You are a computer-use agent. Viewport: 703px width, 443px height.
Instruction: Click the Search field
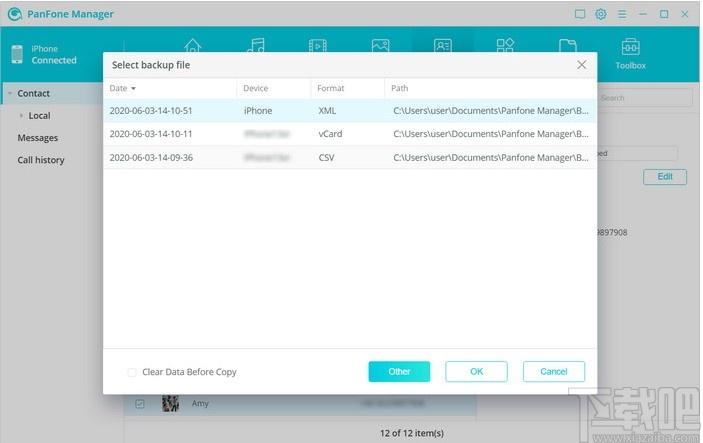point(646,98)
